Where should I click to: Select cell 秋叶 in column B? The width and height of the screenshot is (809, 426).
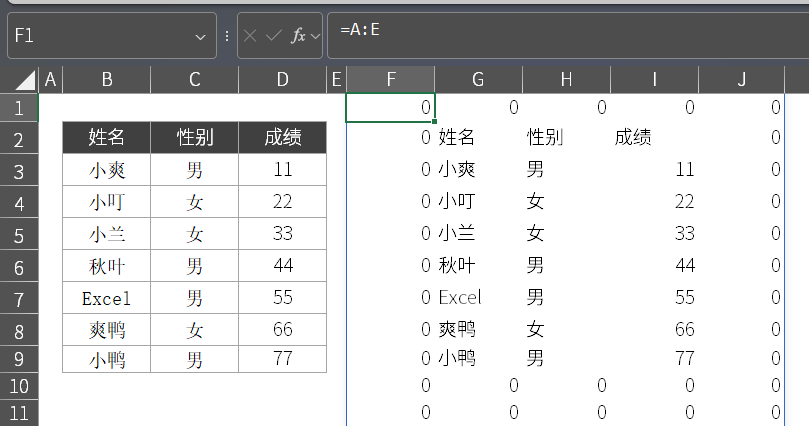(x=107, y=266)
